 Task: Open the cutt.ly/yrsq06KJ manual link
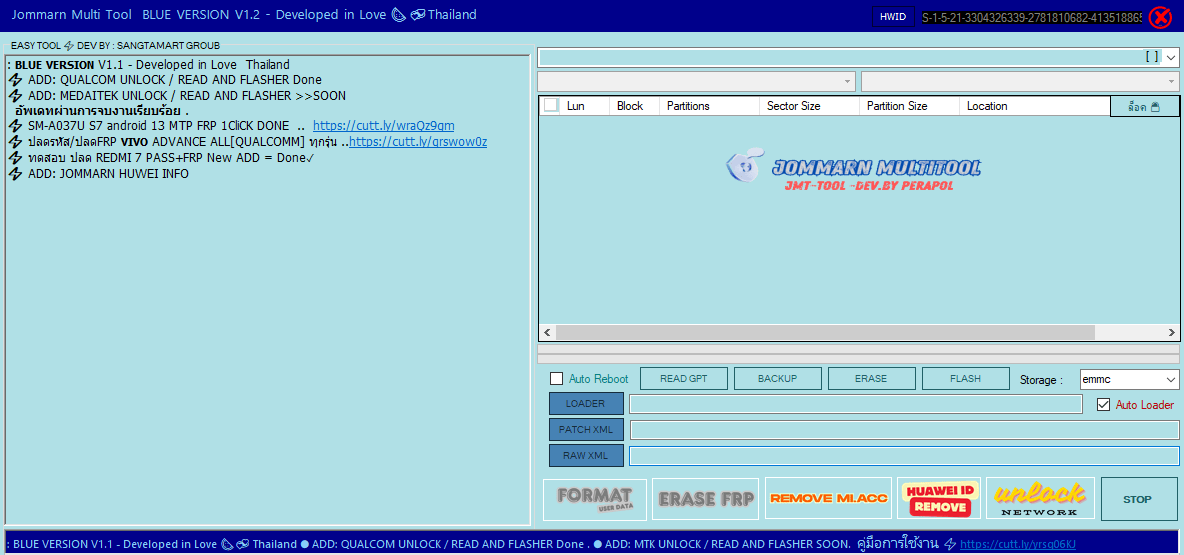(x=1017, y=544)
